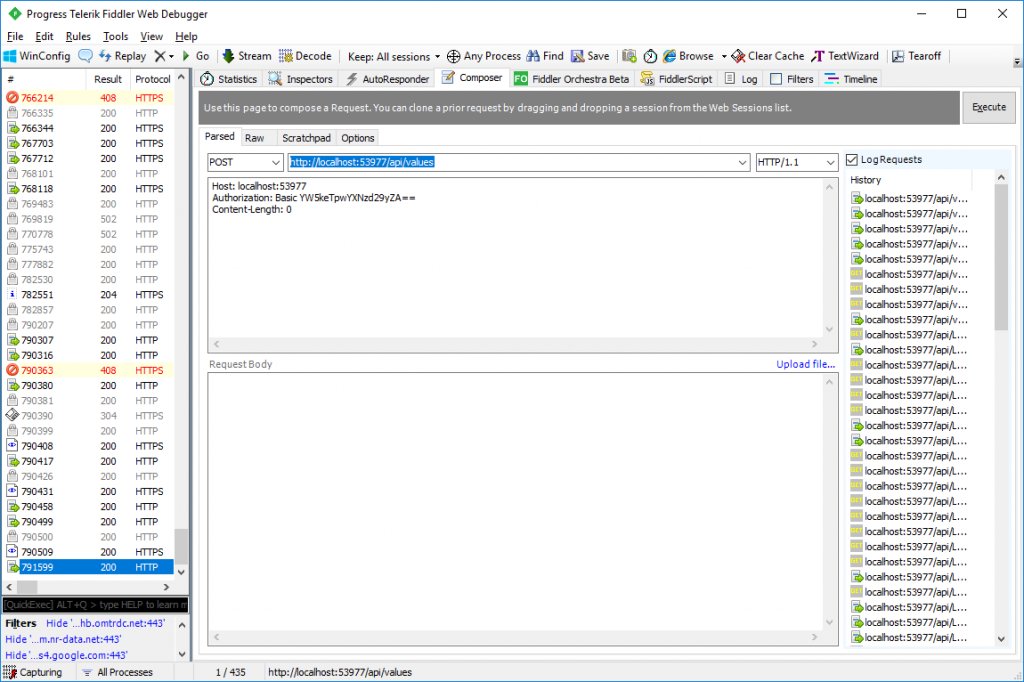
Task: Toggle Capturing in the status bar
Action: (33, 672)
